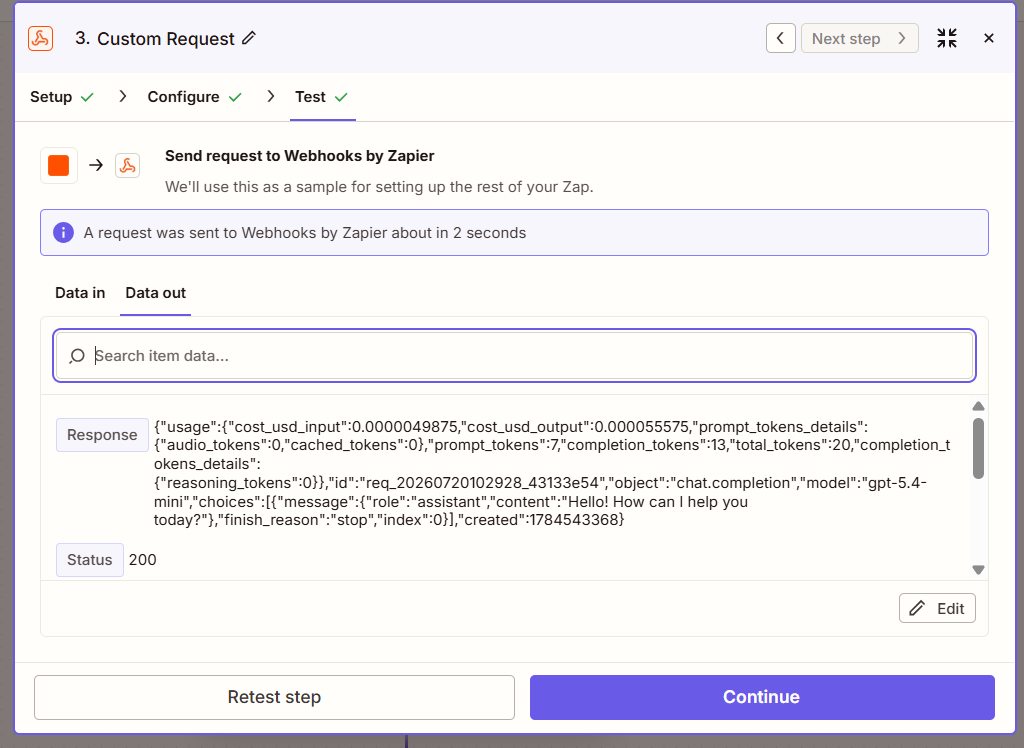Click the Send request to Webhooks heading
The height and width of the screenshot is (748, 1024).
[x=300, y=156]
